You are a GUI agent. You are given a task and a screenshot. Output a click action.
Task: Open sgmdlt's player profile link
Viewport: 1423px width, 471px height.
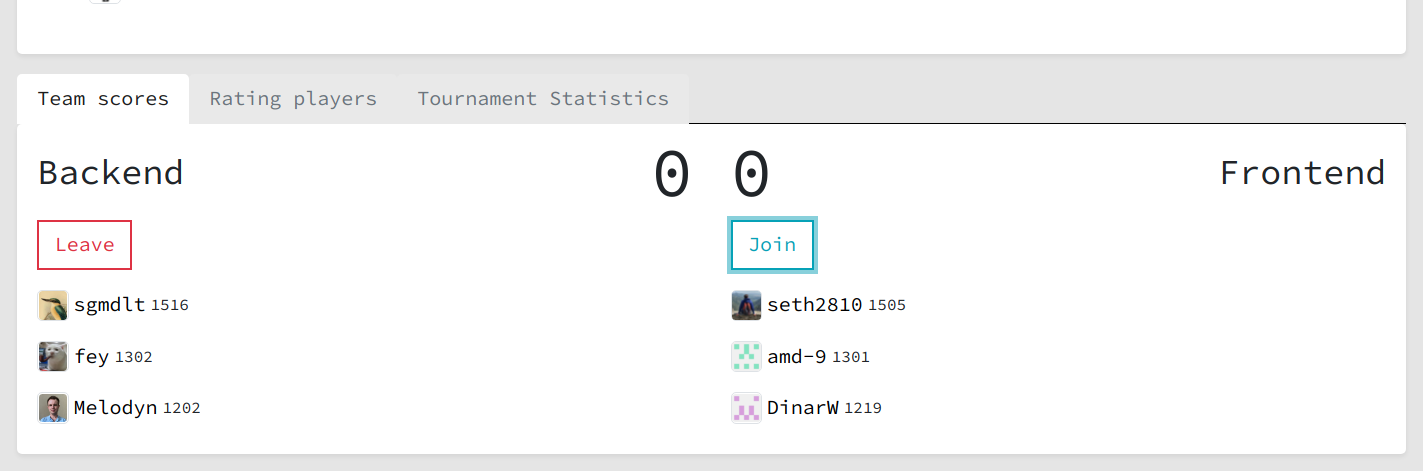point(110,305)
